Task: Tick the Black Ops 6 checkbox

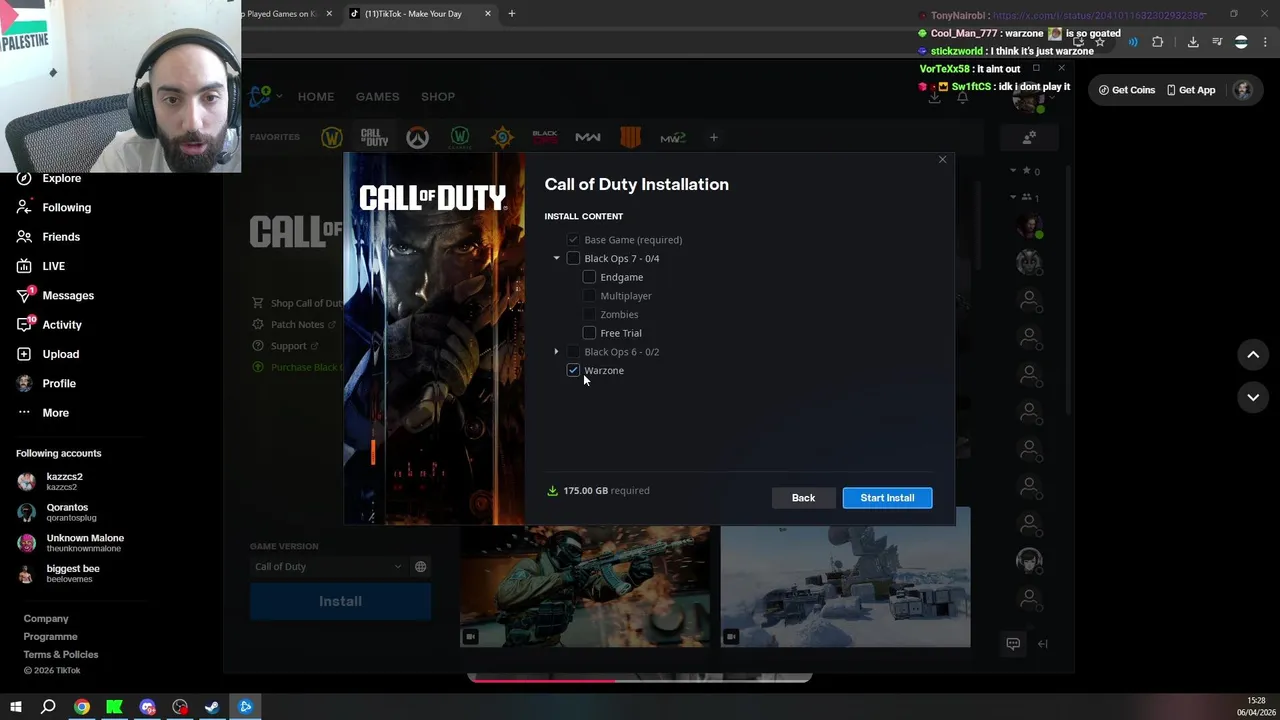Action: 573,352
